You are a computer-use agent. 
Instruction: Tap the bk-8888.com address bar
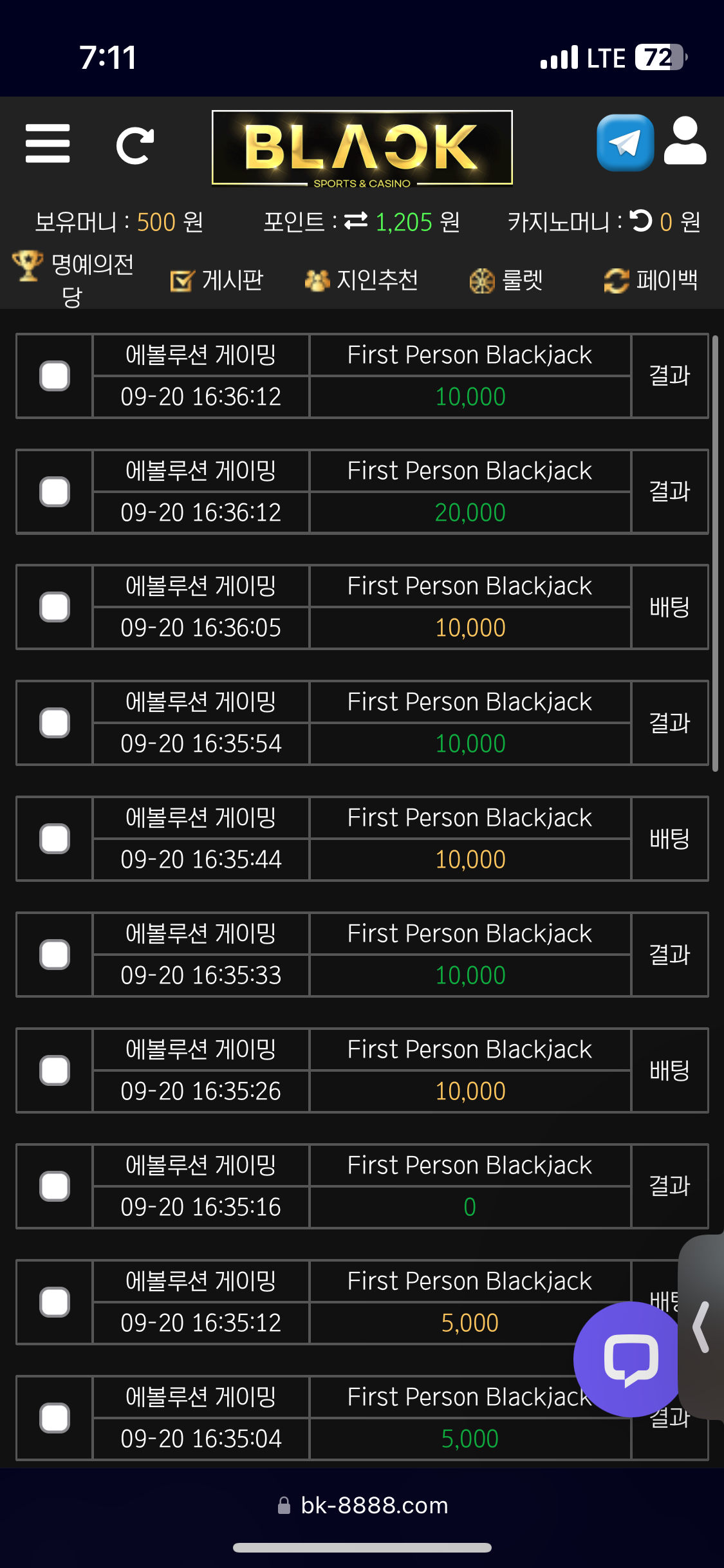coord(362,1506)
